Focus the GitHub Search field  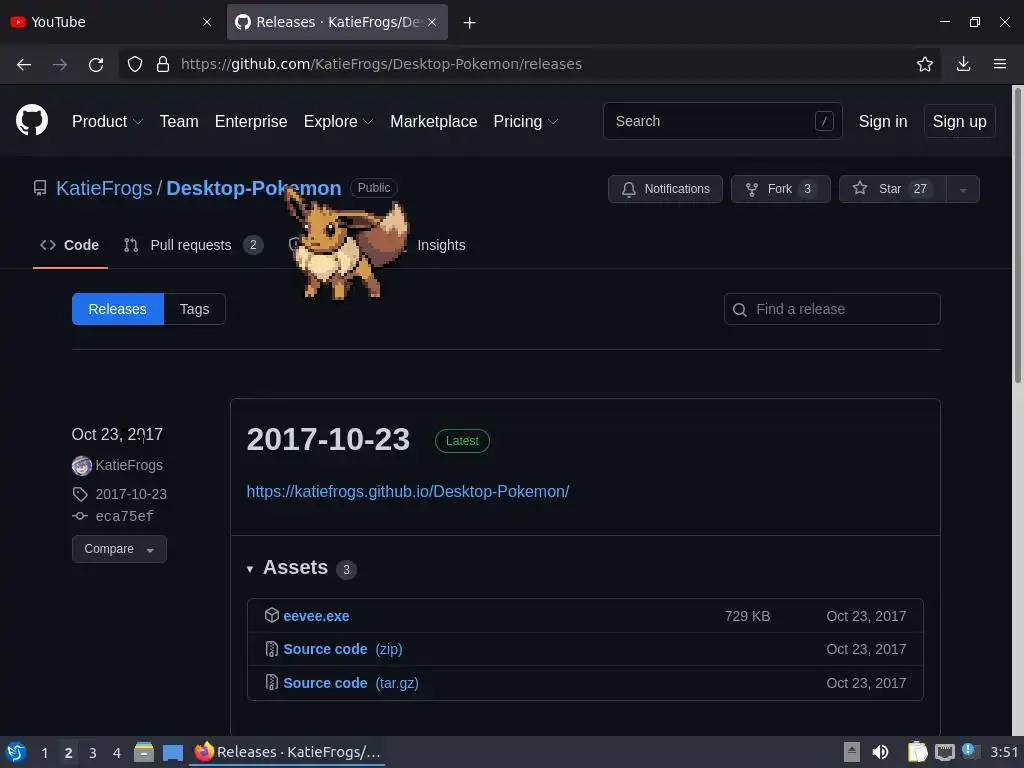point(722,121)
